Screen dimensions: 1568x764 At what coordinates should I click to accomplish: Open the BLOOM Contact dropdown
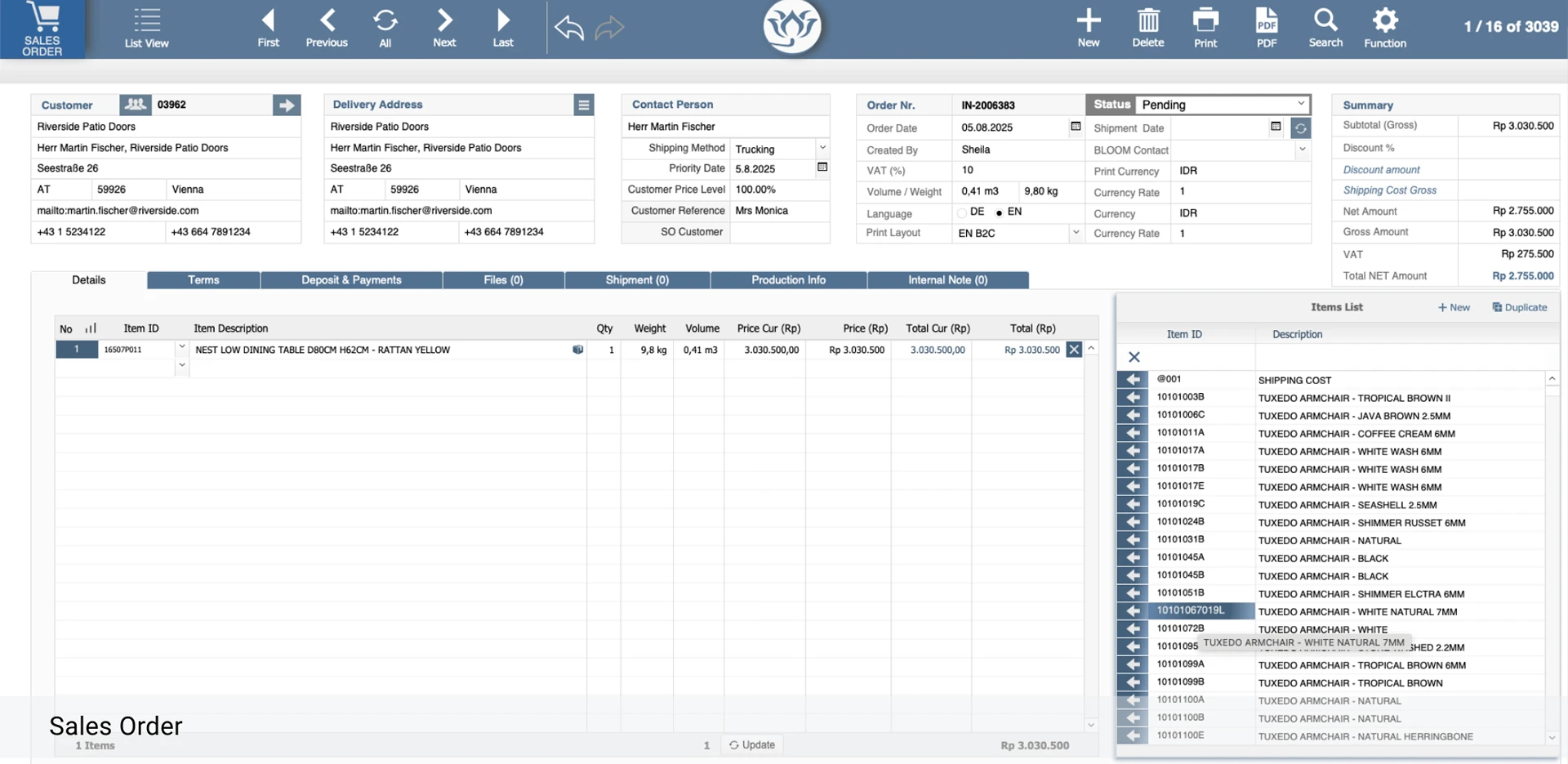[x=1302, y=150]
